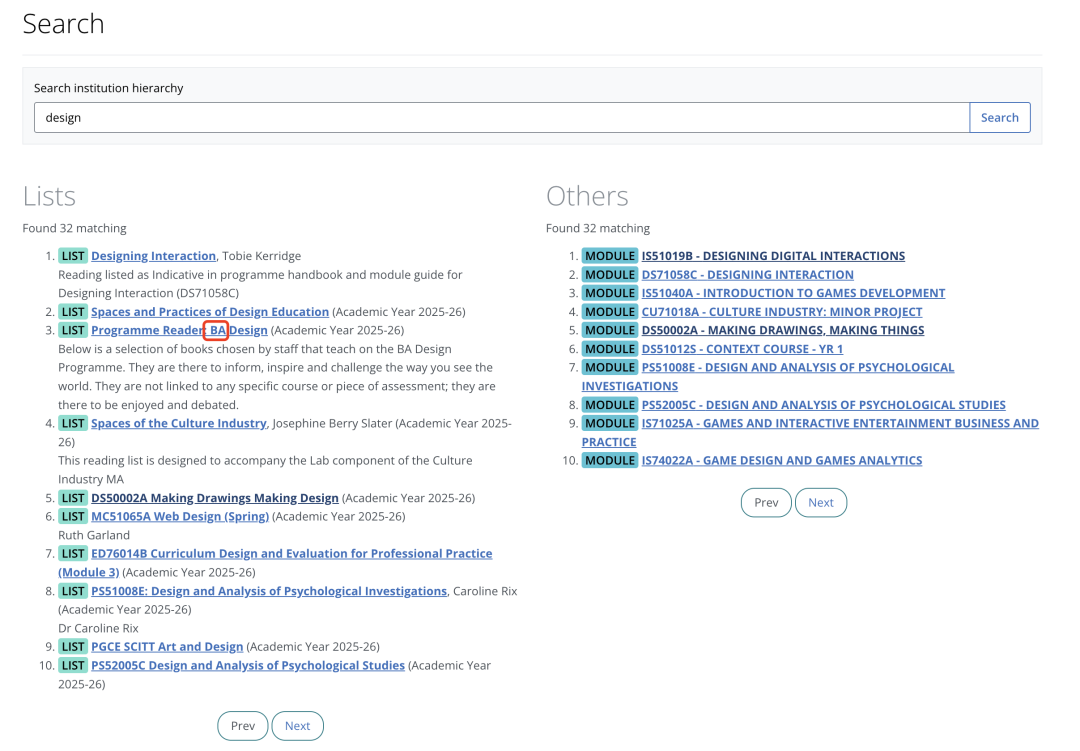Click the author name "Tobie Kerridge"
Image resolution: width=1080 pixels, height=751 pixels.
(x=262, y=256)
